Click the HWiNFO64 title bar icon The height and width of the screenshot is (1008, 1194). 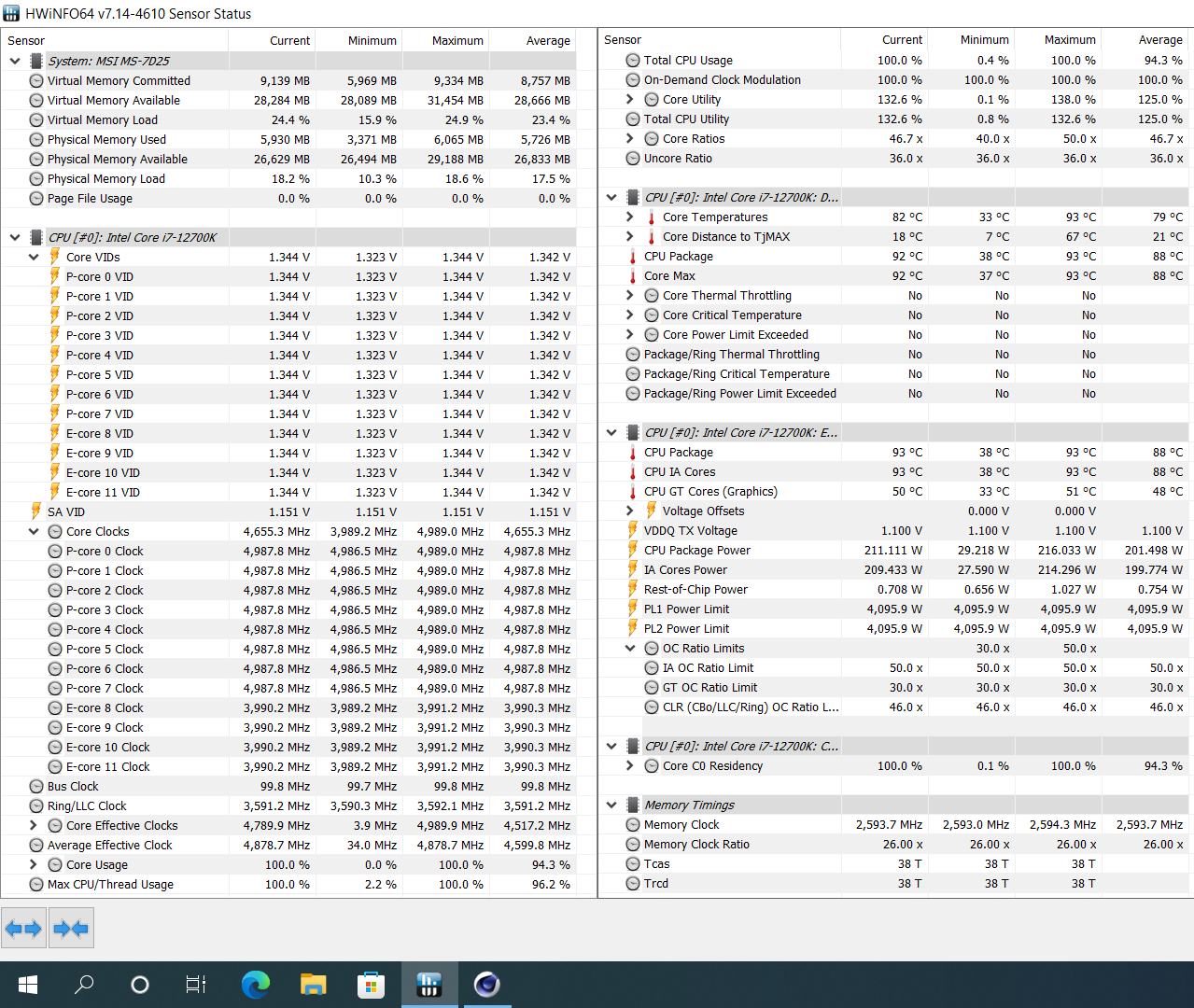(11, 13)
